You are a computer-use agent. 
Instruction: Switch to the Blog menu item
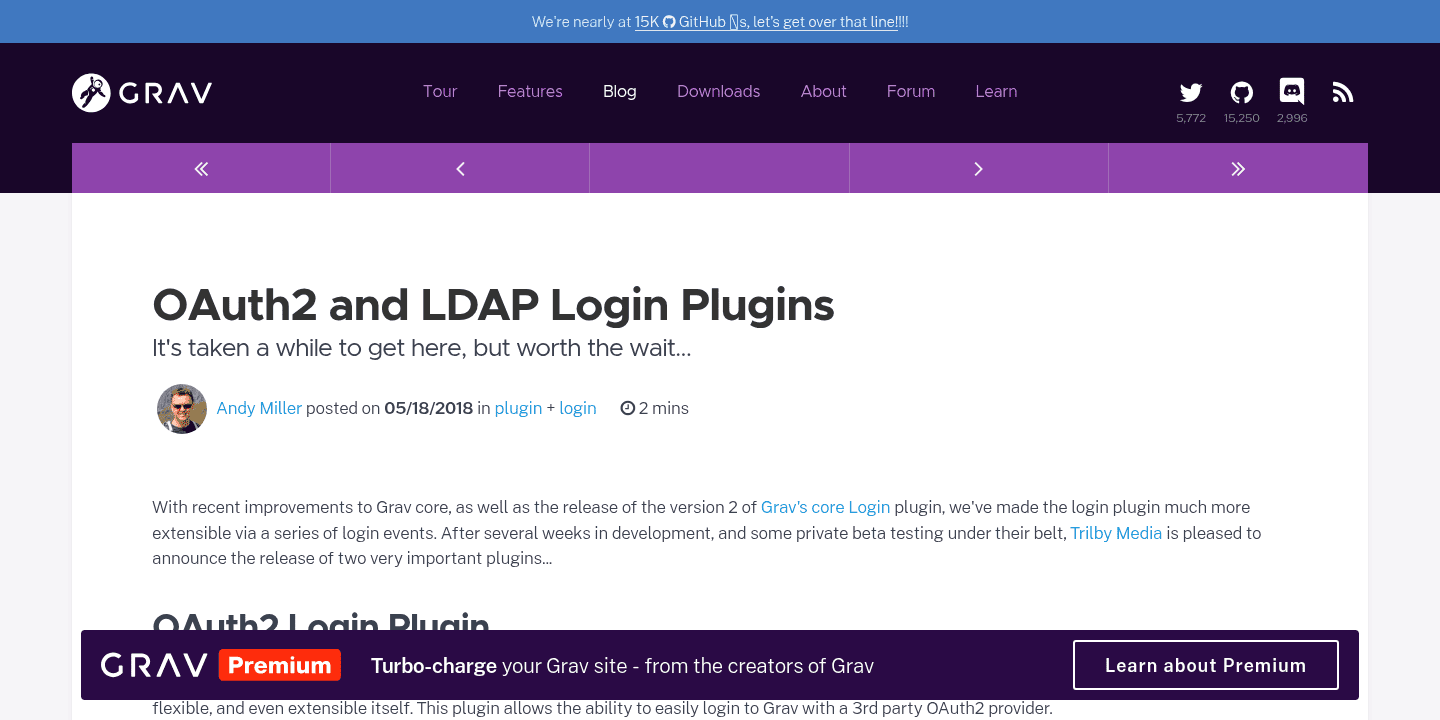[619, 91]
